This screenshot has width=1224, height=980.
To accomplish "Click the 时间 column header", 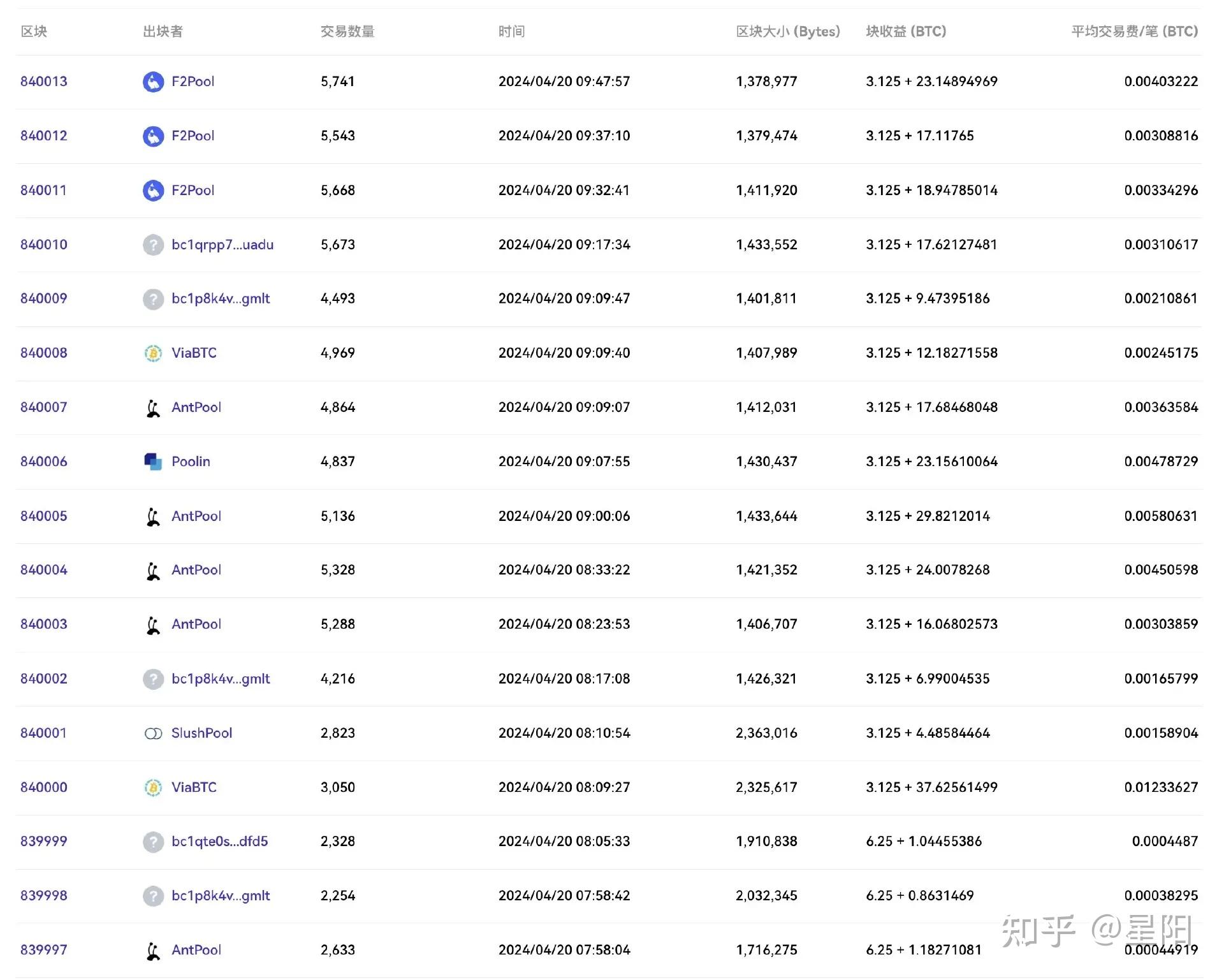I will pos(511,31).
